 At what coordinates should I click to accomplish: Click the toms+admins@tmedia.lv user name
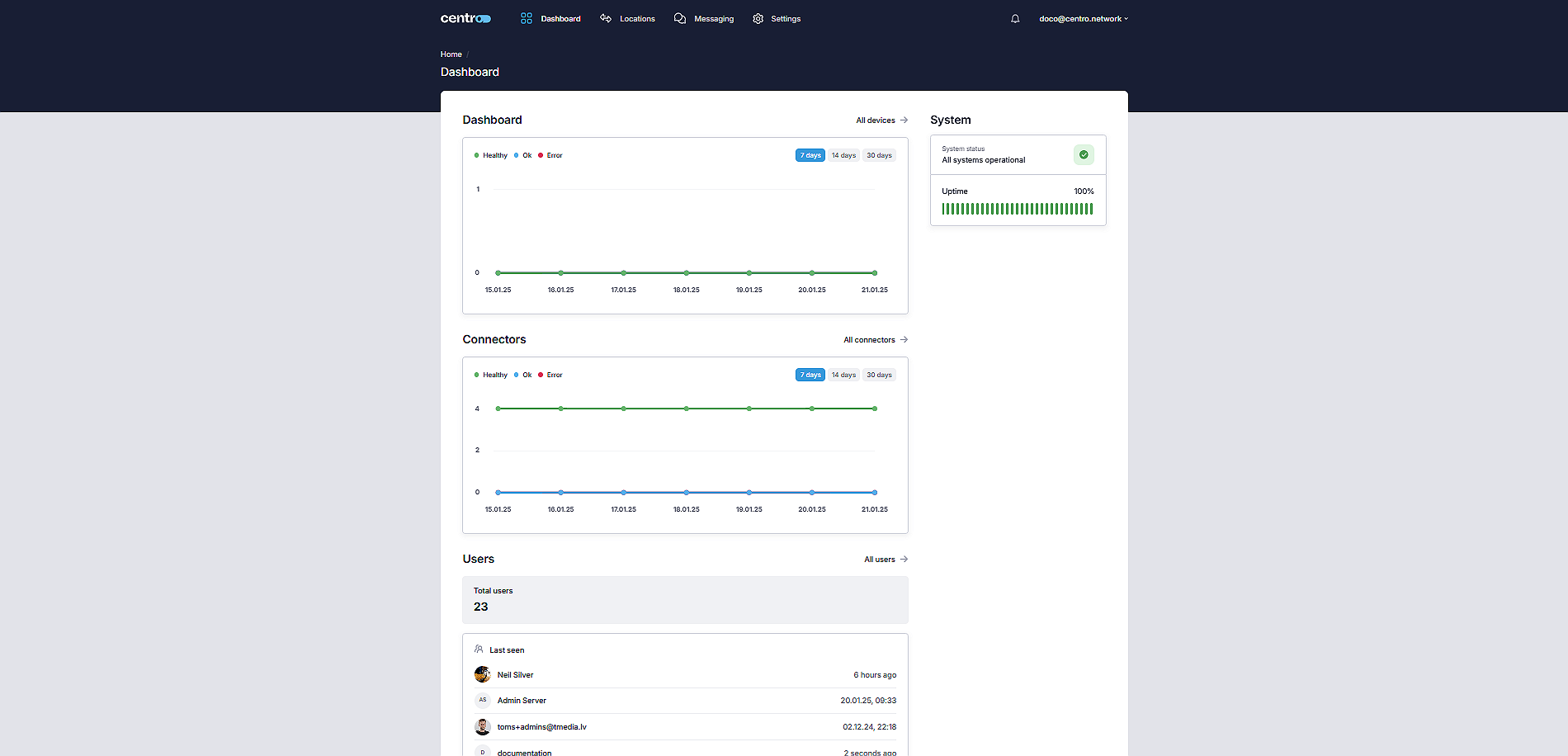(x=541, y=727)
